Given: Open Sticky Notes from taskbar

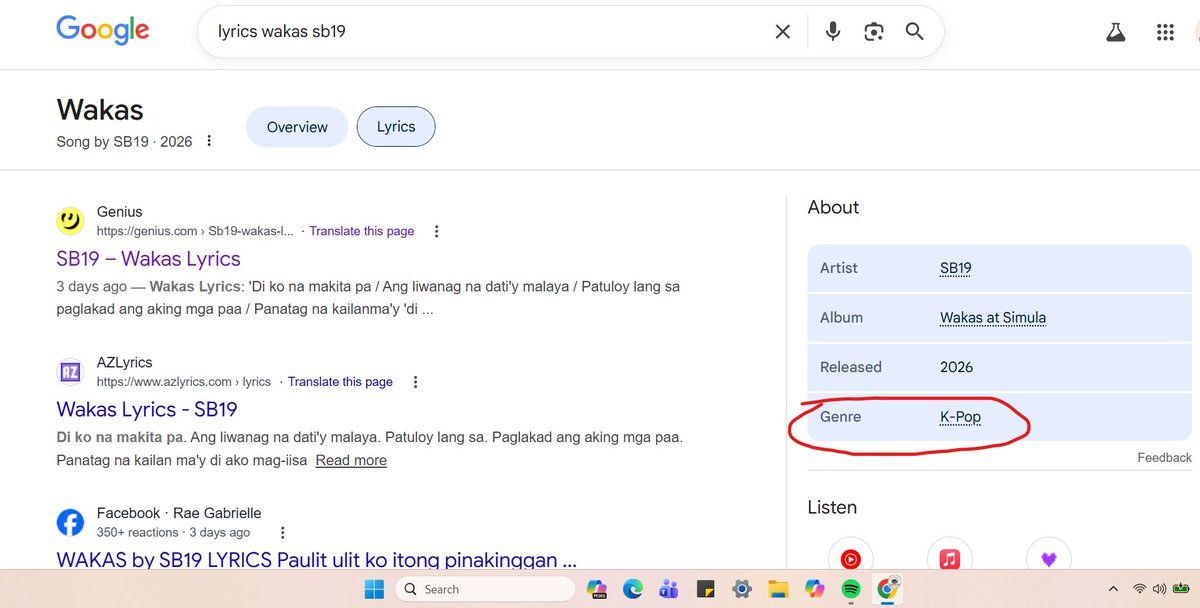Looking at the screenshot, I should click(x=705, y=589).
